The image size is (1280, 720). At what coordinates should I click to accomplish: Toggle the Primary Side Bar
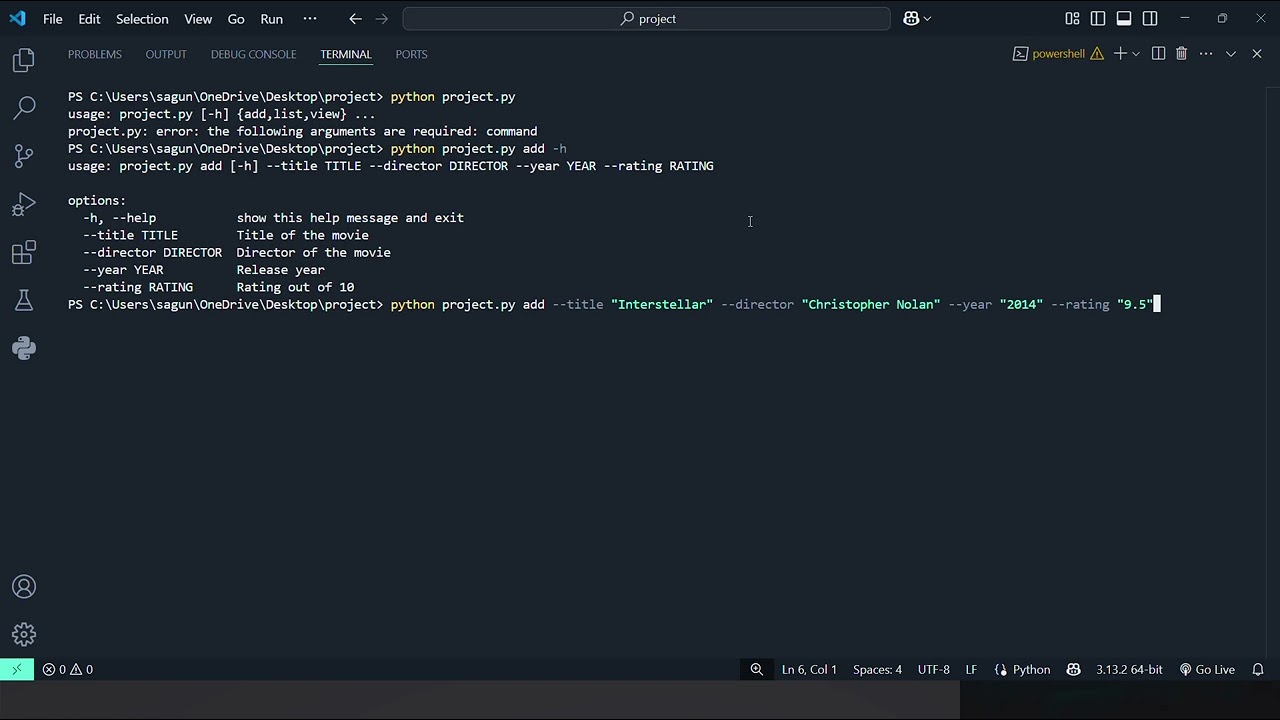[1098, 18]
